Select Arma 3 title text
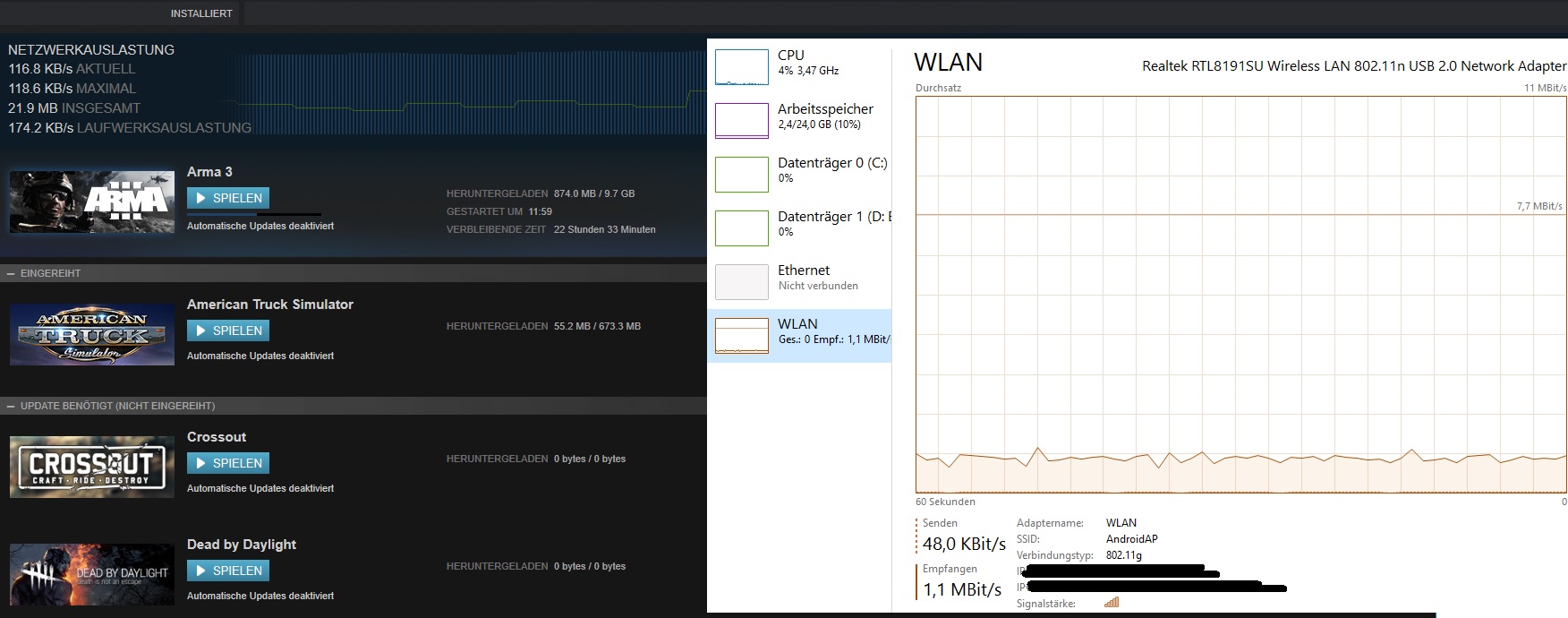This screenshot has height=618, width=1568. coord(209,172)
